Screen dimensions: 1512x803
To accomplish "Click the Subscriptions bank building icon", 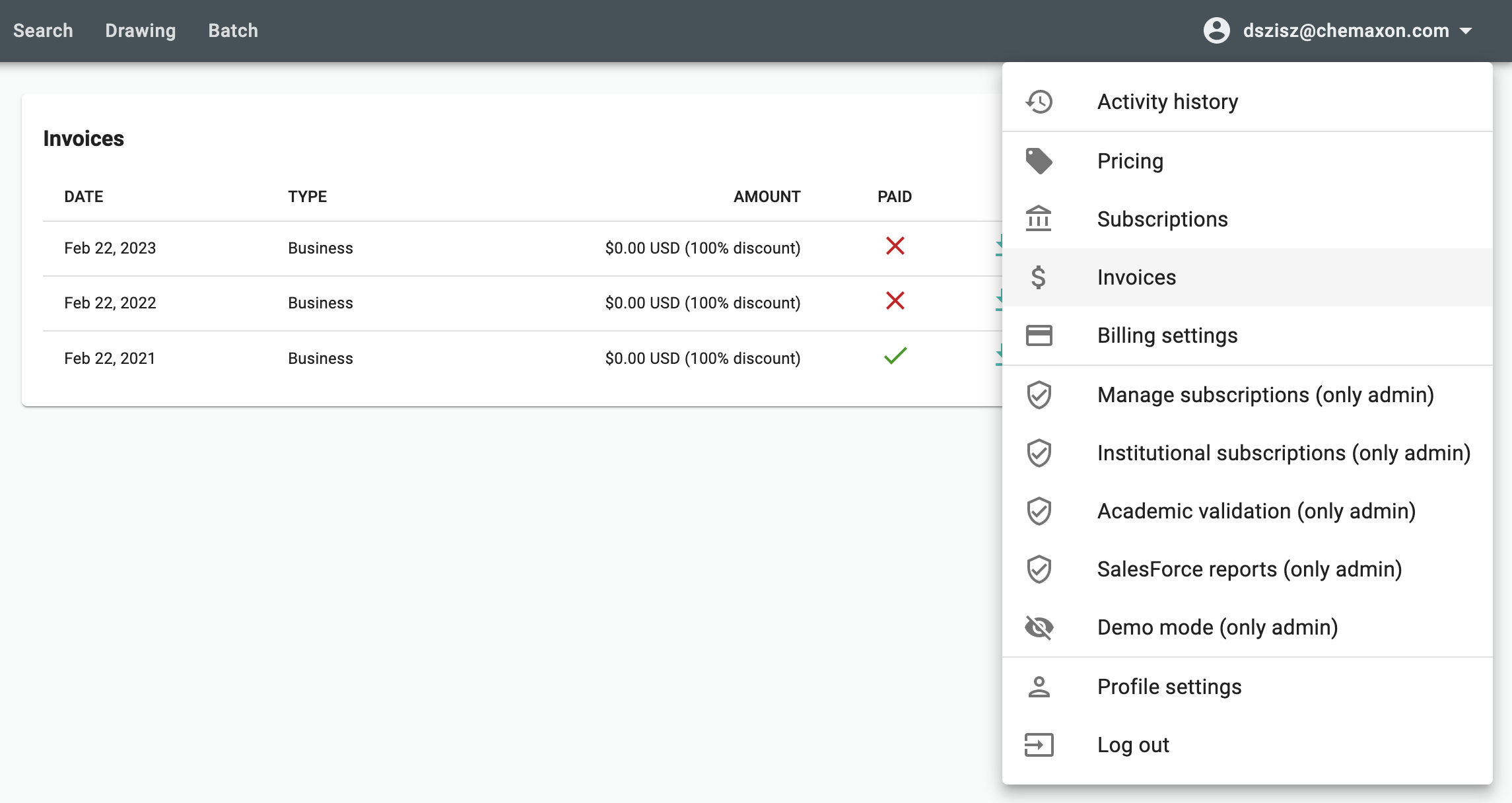I will click(1039, 219).
